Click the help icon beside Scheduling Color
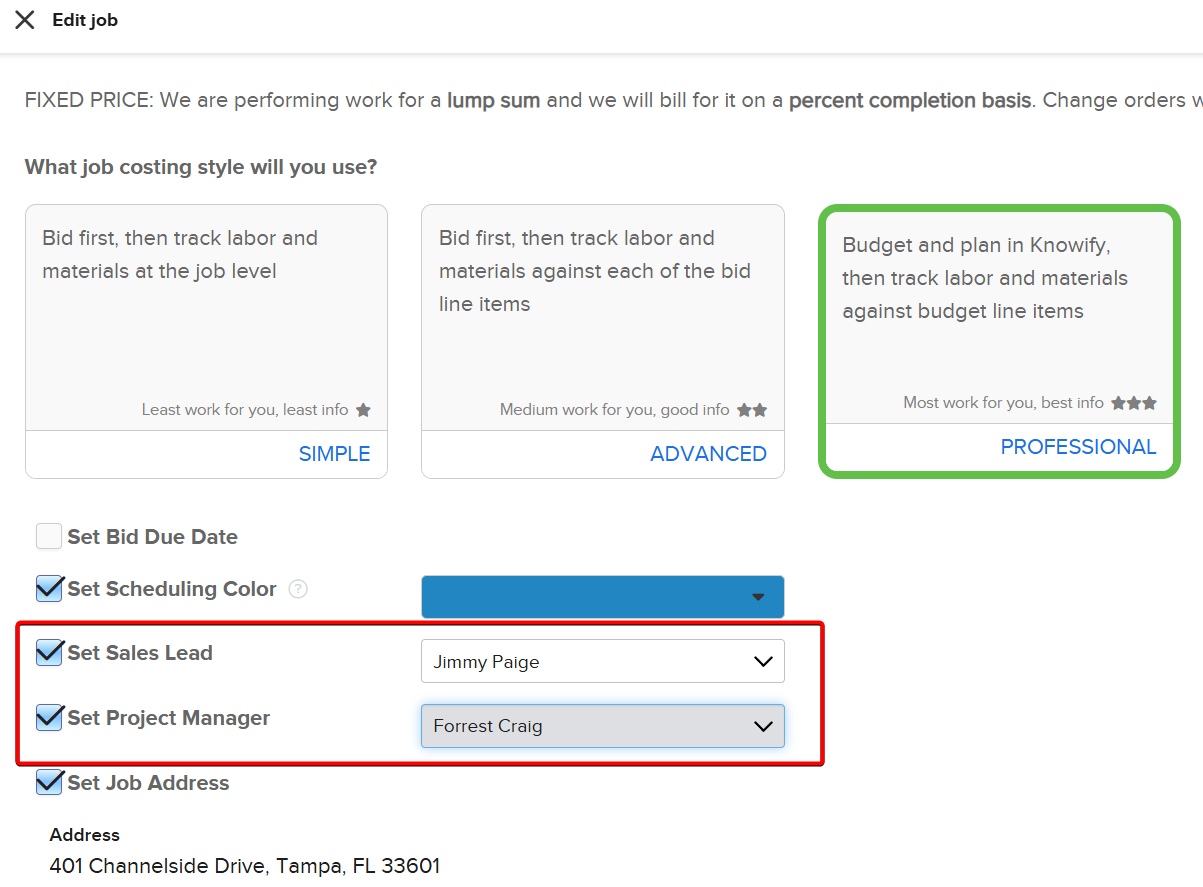This screenshot has width=1203, height=887. 298,589
